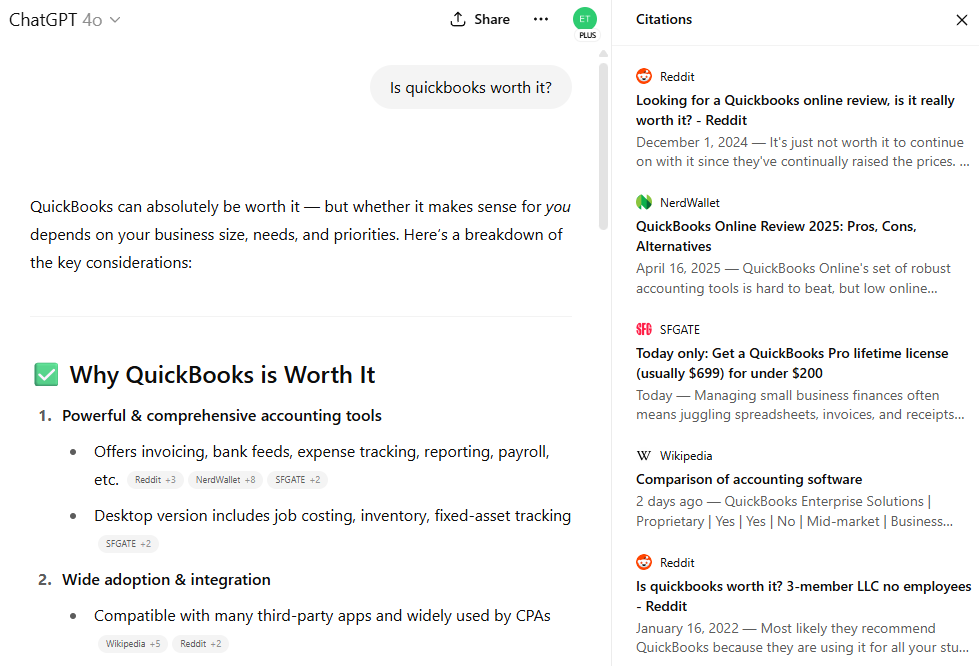Click the Reddit icon on the first citation

pos(643,75)
